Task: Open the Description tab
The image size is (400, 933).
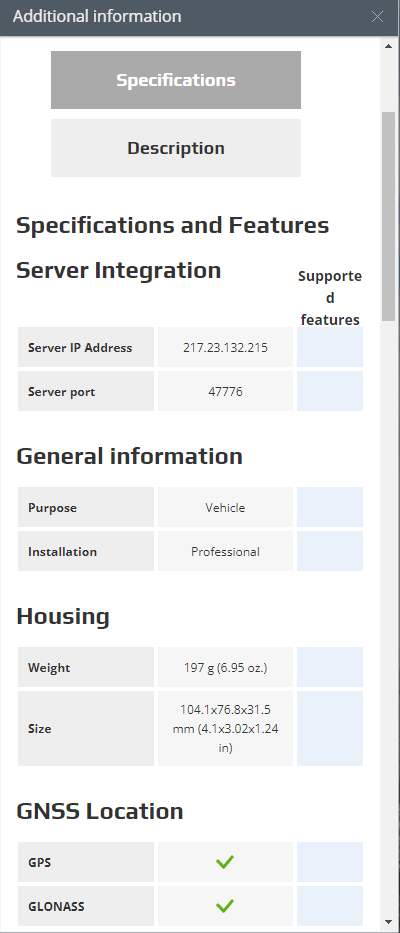Action: 176,148
